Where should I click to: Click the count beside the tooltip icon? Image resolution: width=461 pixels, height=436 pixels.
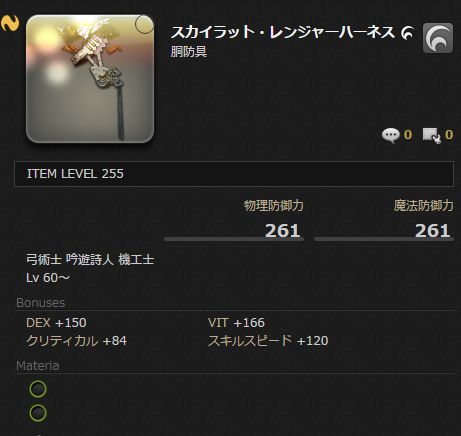(449, 135)
